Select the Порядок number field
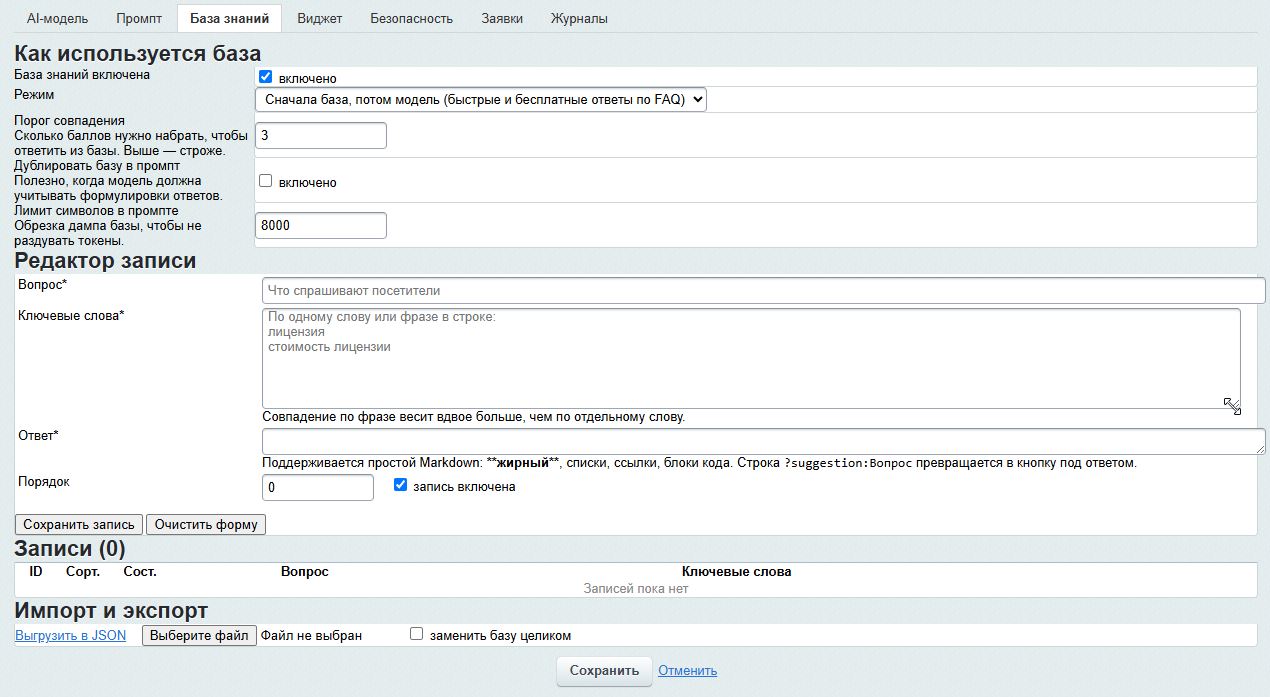 click(318, 487)
